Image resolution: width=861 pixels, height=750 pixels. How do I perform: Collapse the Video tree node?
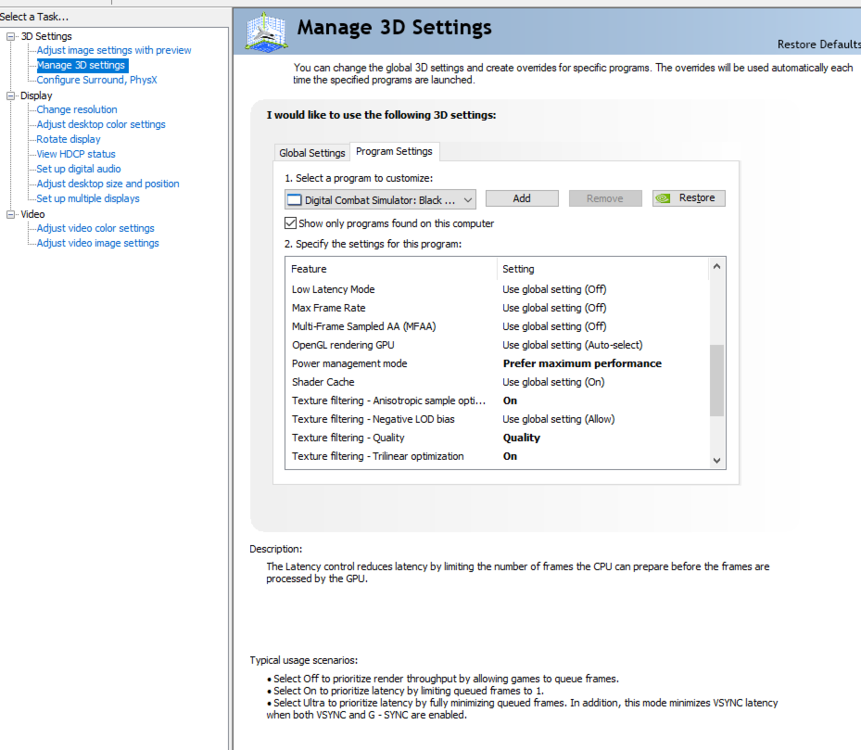click(x=11, y=214)
